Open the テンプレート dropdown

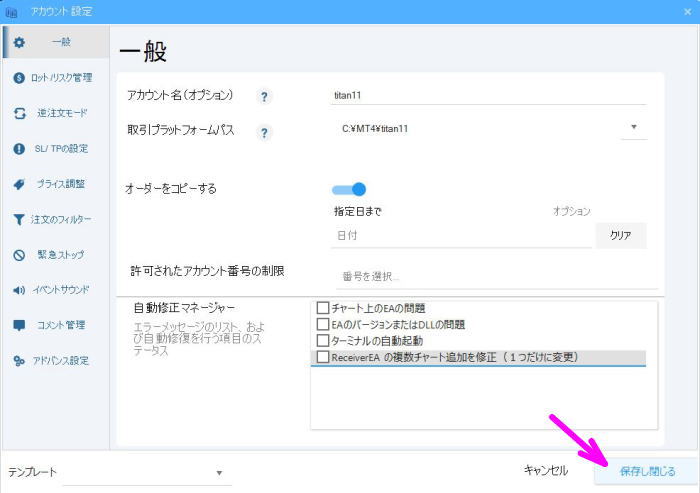tap(147, 473)
